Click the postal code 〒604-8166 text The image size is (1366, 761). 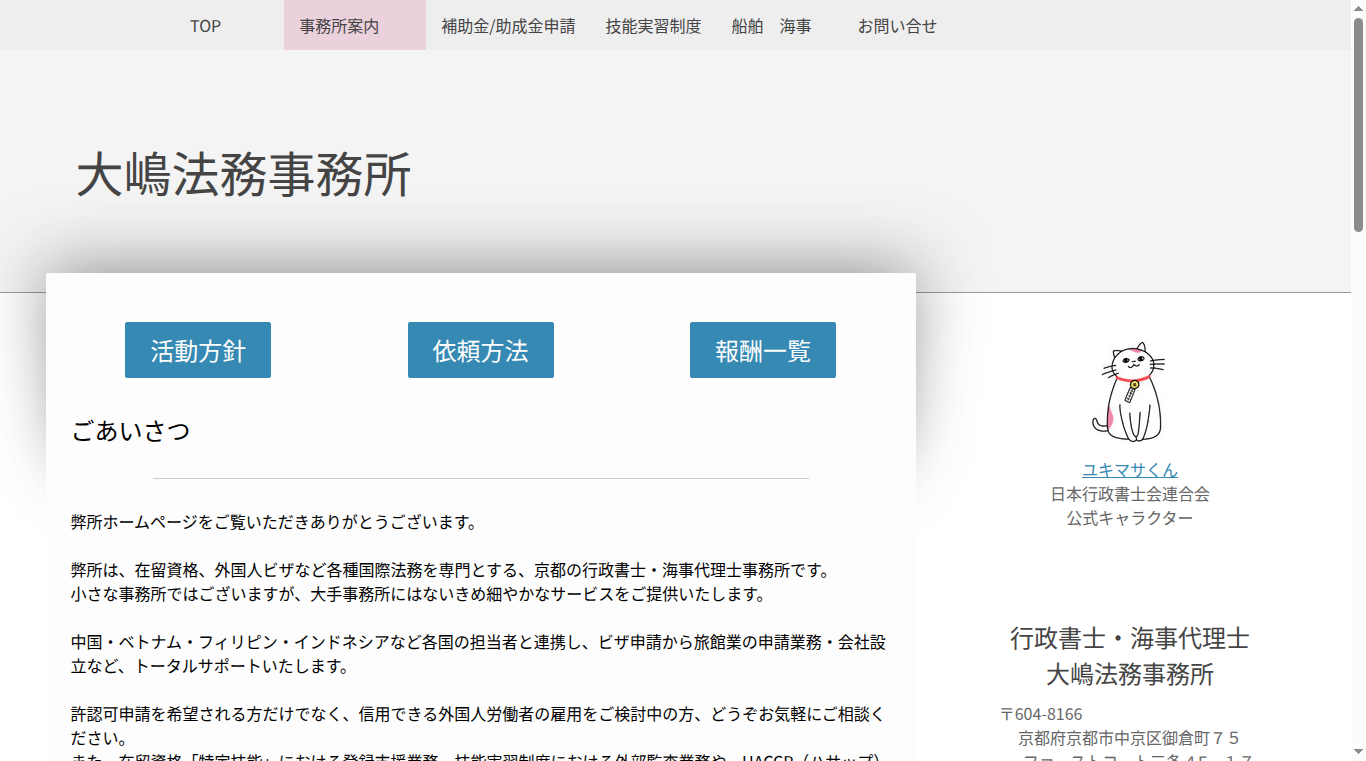click(x=1041, y=714)
